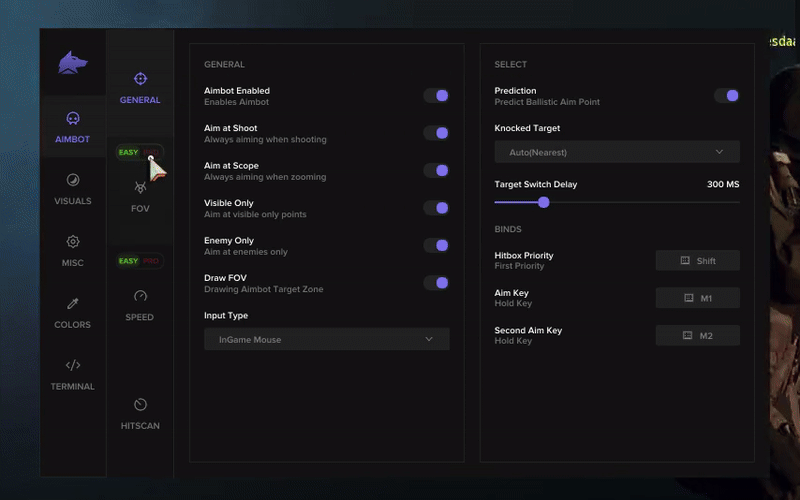Switch to the General tab

coord(140,87)
